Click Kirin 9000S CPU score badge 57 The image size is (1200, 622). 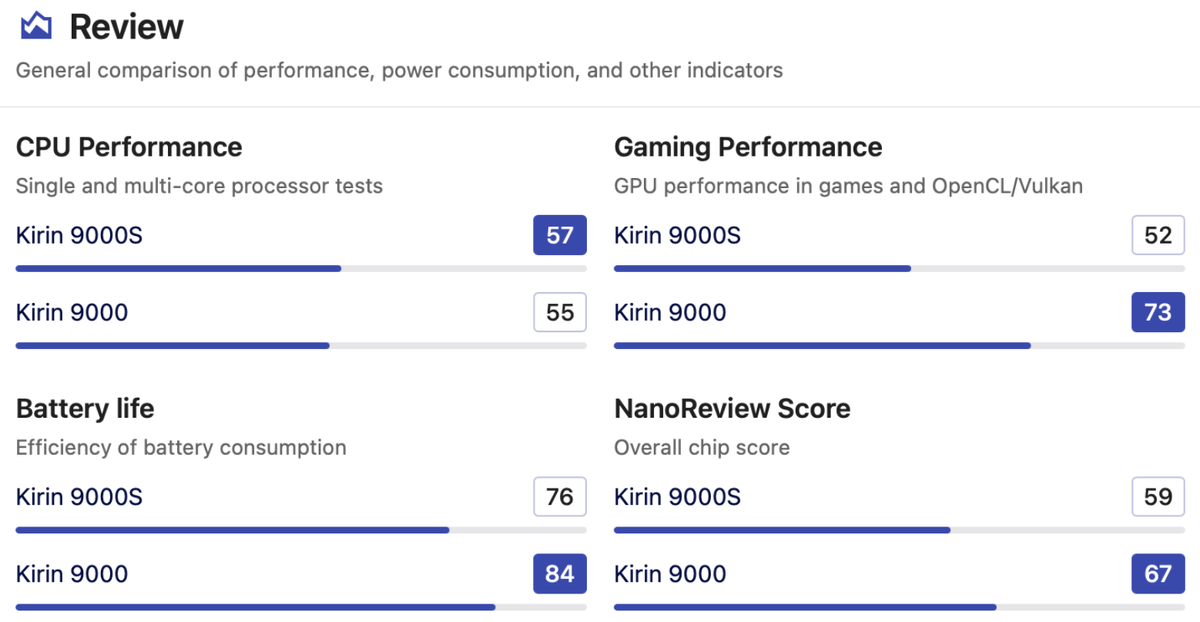tap(560, 235)
